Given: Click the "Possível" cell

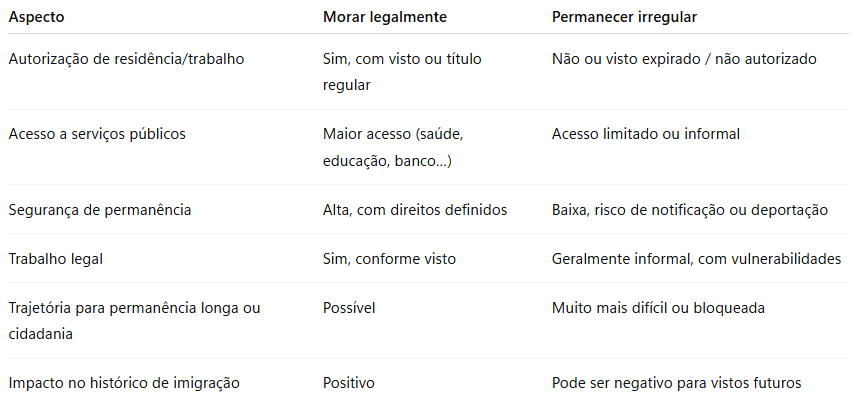Looking at the screenshot, I should (x=349, y=308).
